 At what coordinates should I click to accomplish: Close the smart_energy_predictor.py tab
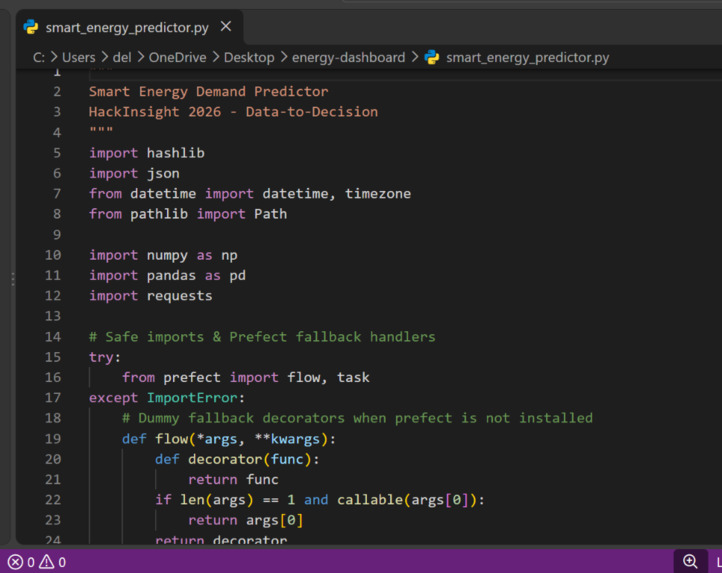(226, 27)
